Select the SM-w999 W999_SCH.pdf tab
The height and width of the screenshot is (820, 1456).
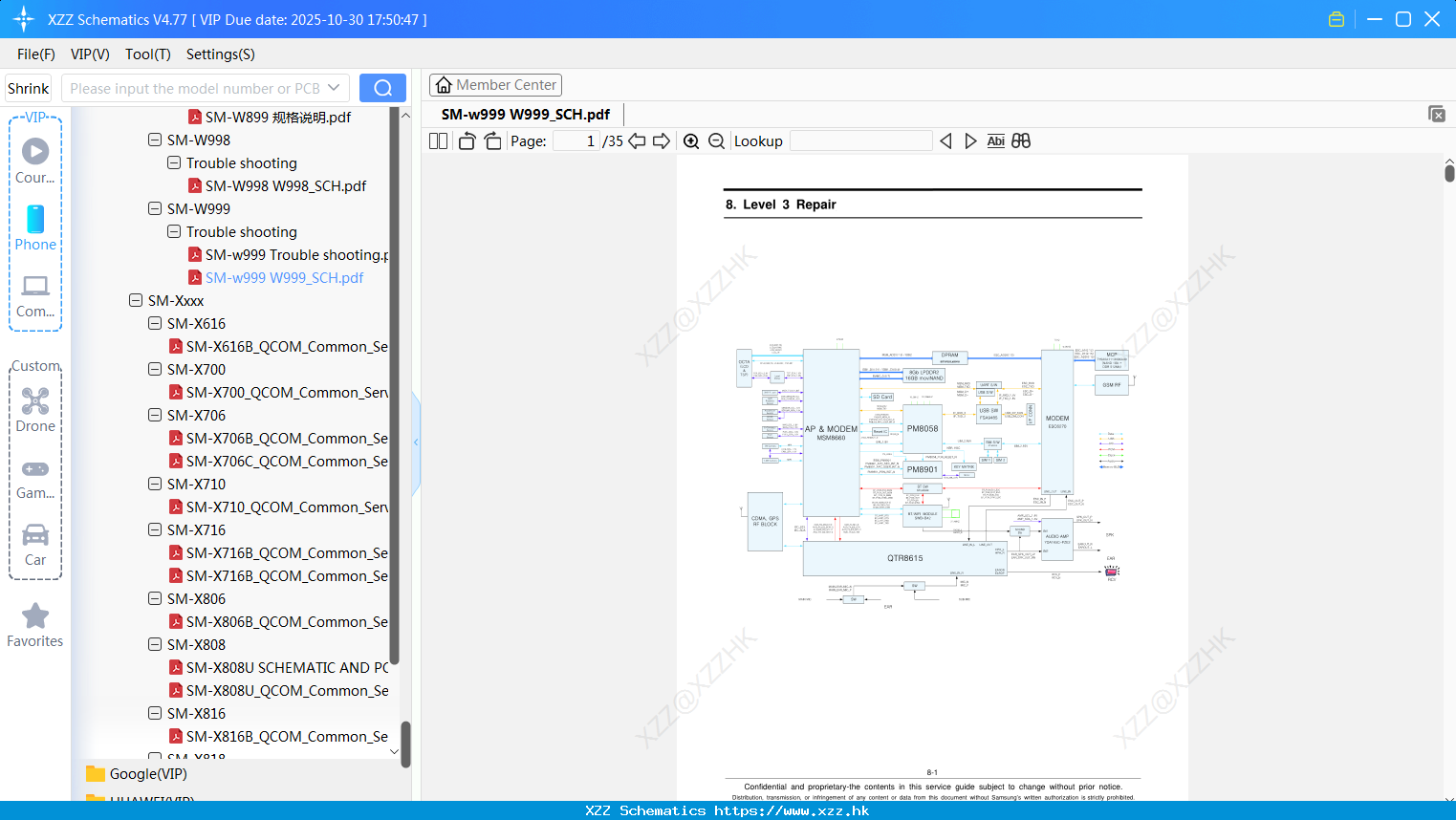pos(526,115)
